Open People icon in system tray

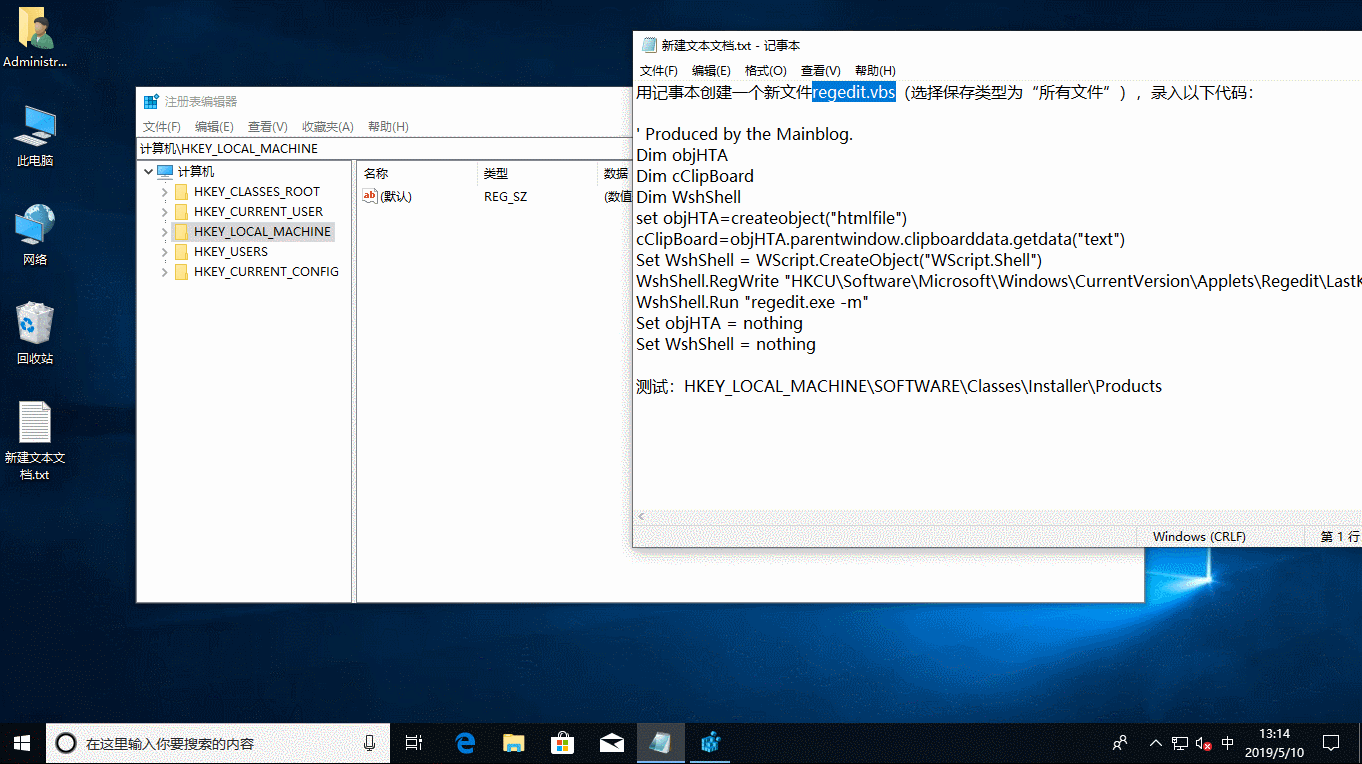point(1121,743)
